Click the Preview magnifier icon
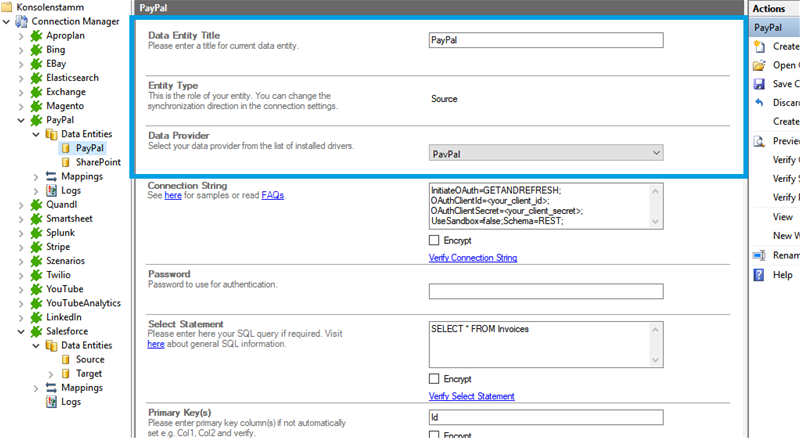Screen dimensions: 800x438 coord(760,141)
